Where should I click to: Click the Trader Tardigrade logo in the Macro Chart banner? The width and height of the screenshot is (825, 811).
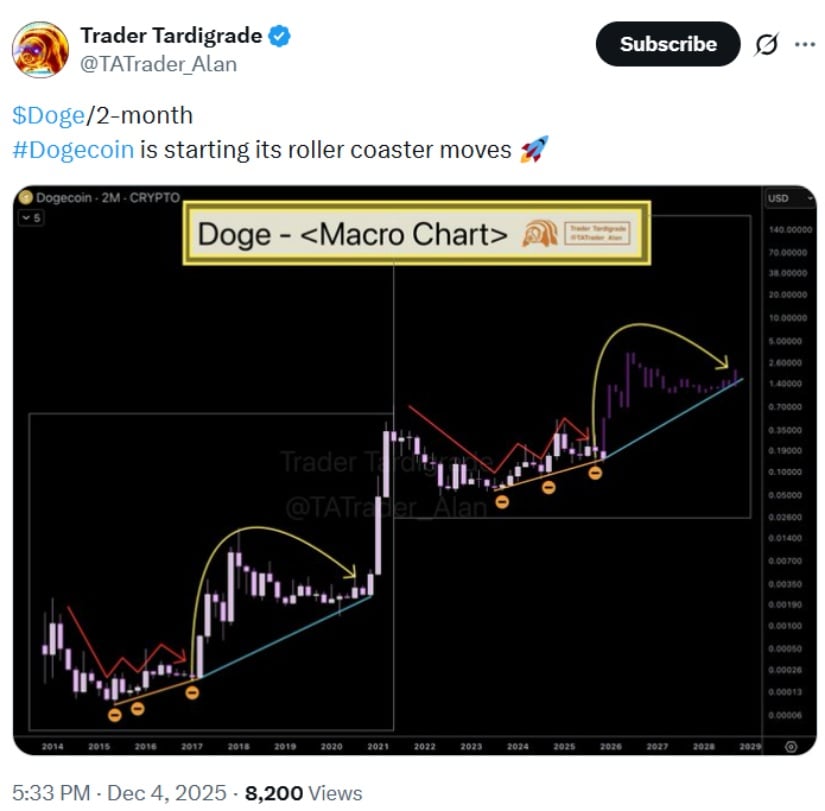click(x=541, y=232)
